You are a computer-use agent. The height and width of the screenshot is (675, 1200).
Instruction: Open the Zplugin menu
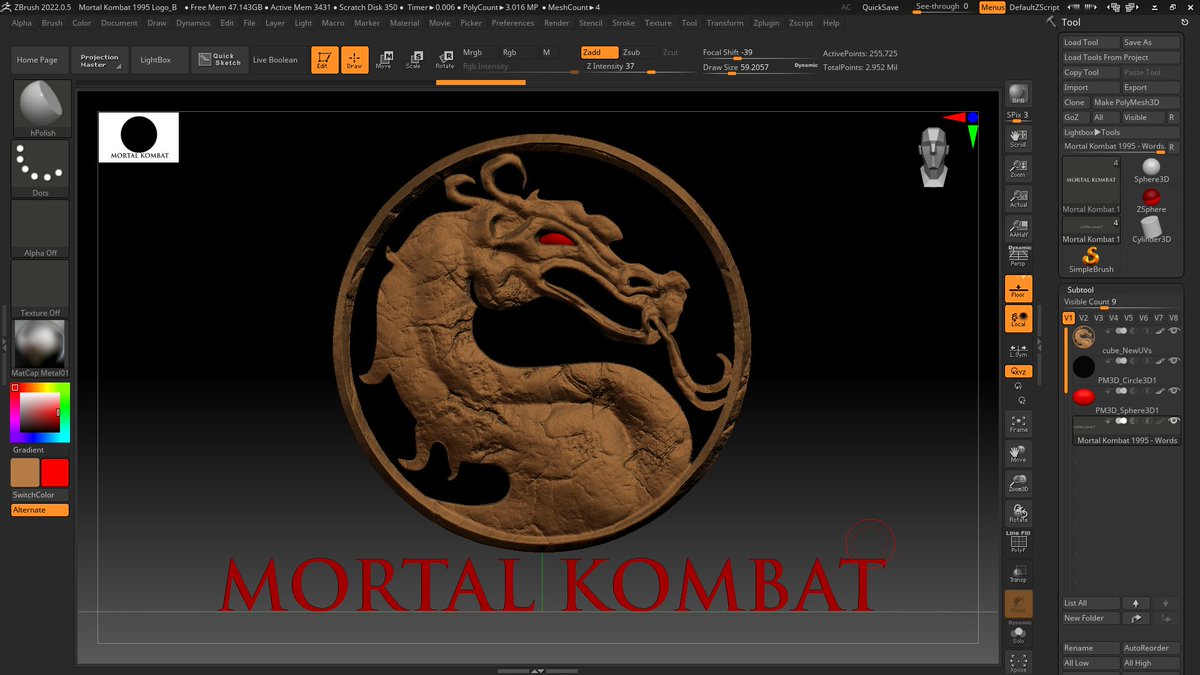coord(767,22)
